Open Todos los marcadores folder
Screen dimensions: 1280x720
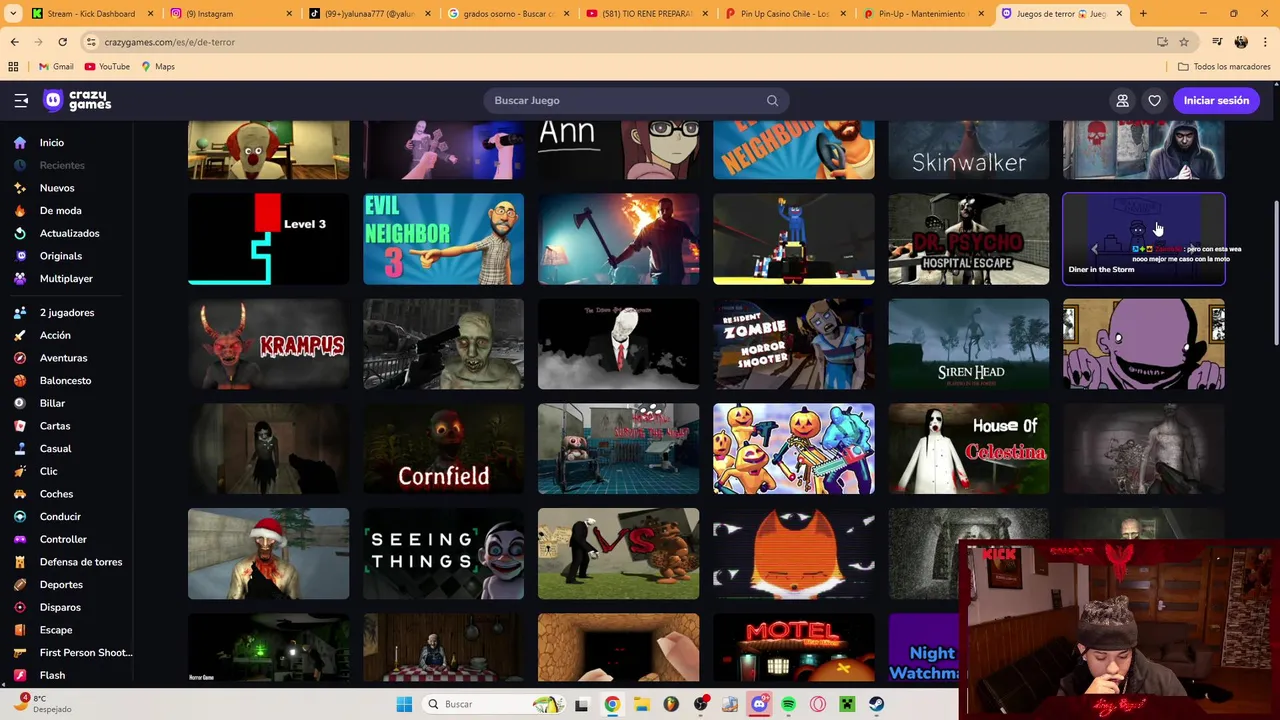click(x=1224, y=66)
